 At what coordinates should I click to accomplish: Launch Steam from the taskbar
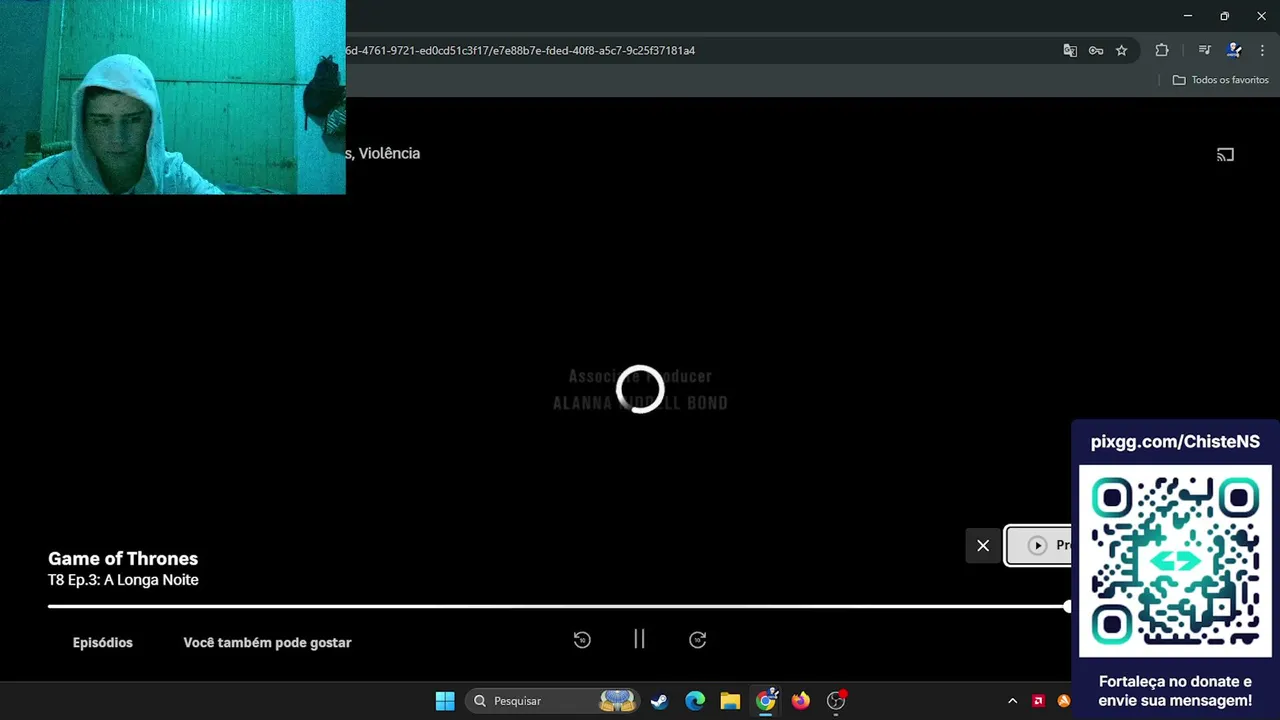click(659, 701)
